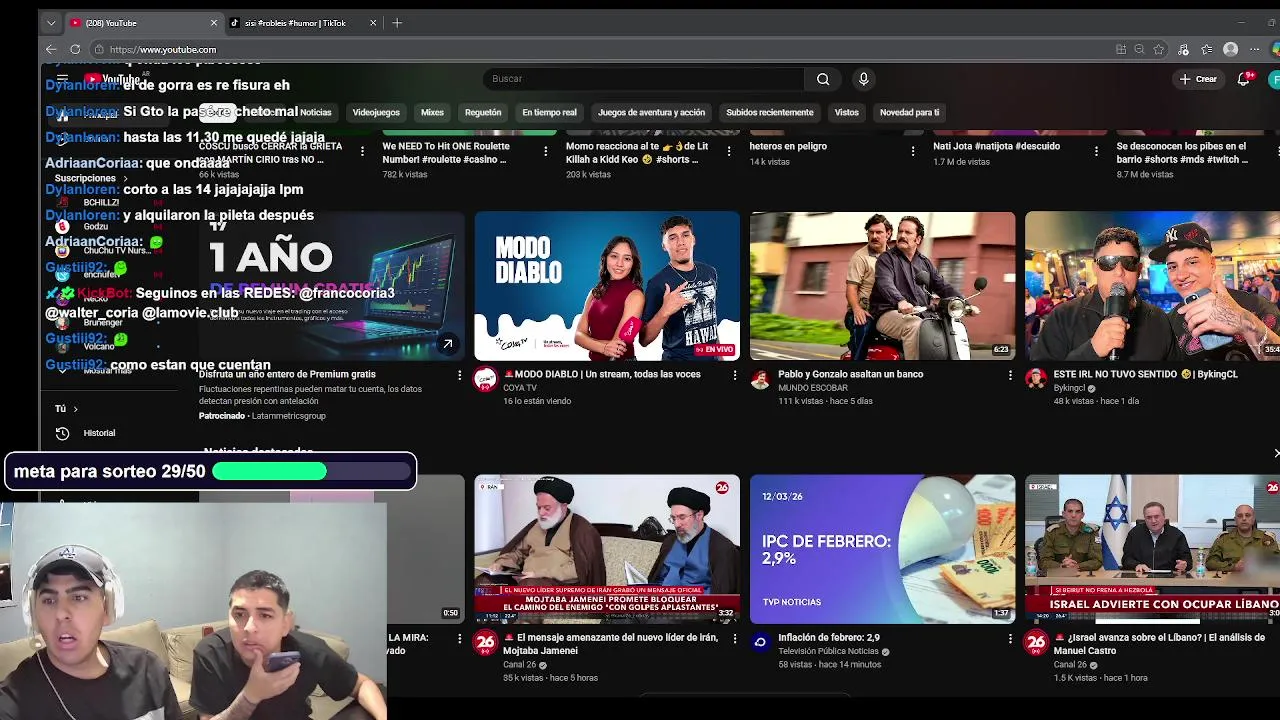Open YouTube notifications bell

(1243, 79)
